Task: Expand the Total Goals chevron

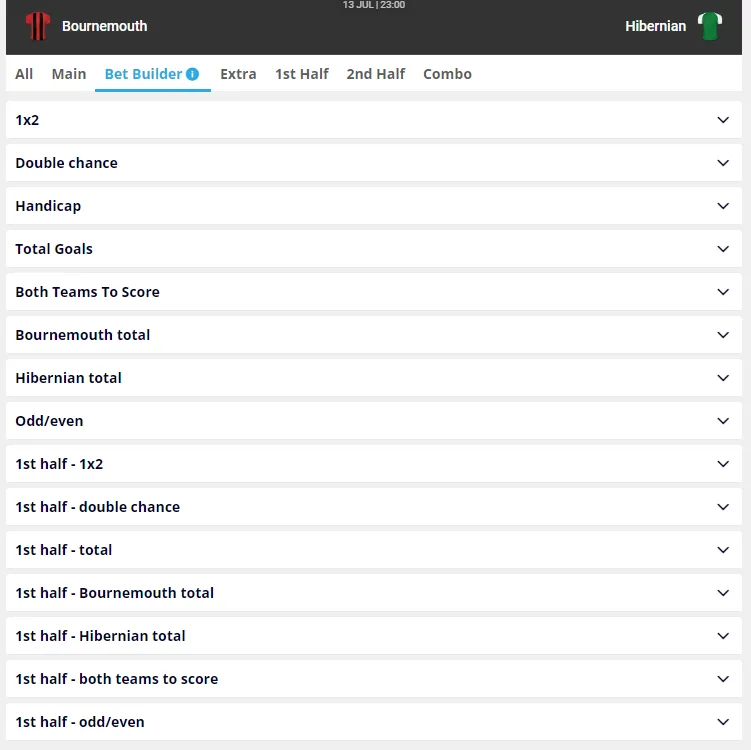Action: (x=724, y=249)
